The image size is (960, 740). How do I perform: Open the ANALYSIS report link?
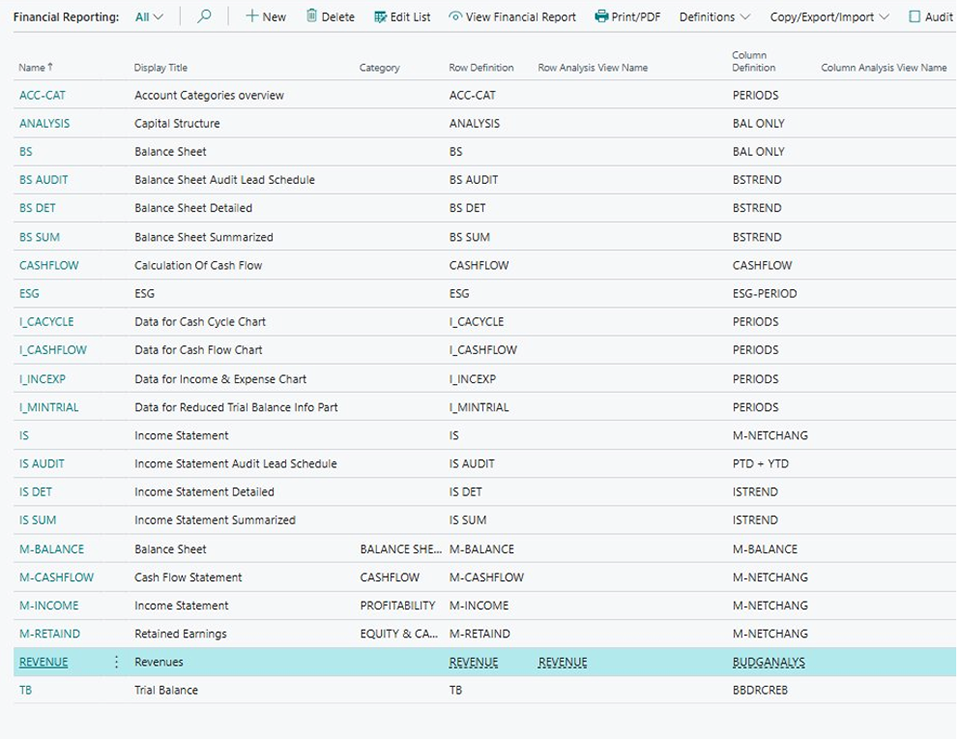click(44, 124)
